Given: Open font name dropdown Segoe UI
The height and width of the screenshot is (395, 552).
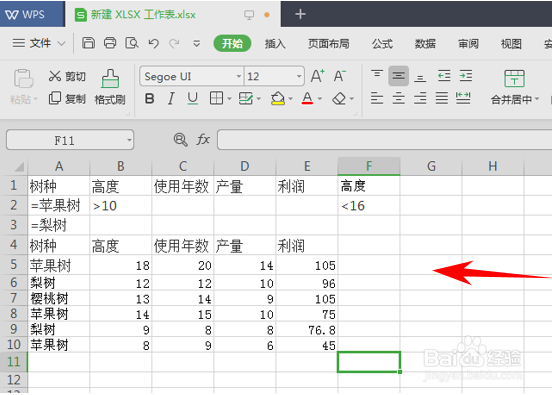Looking at the screenshot, I should point(239,76).
